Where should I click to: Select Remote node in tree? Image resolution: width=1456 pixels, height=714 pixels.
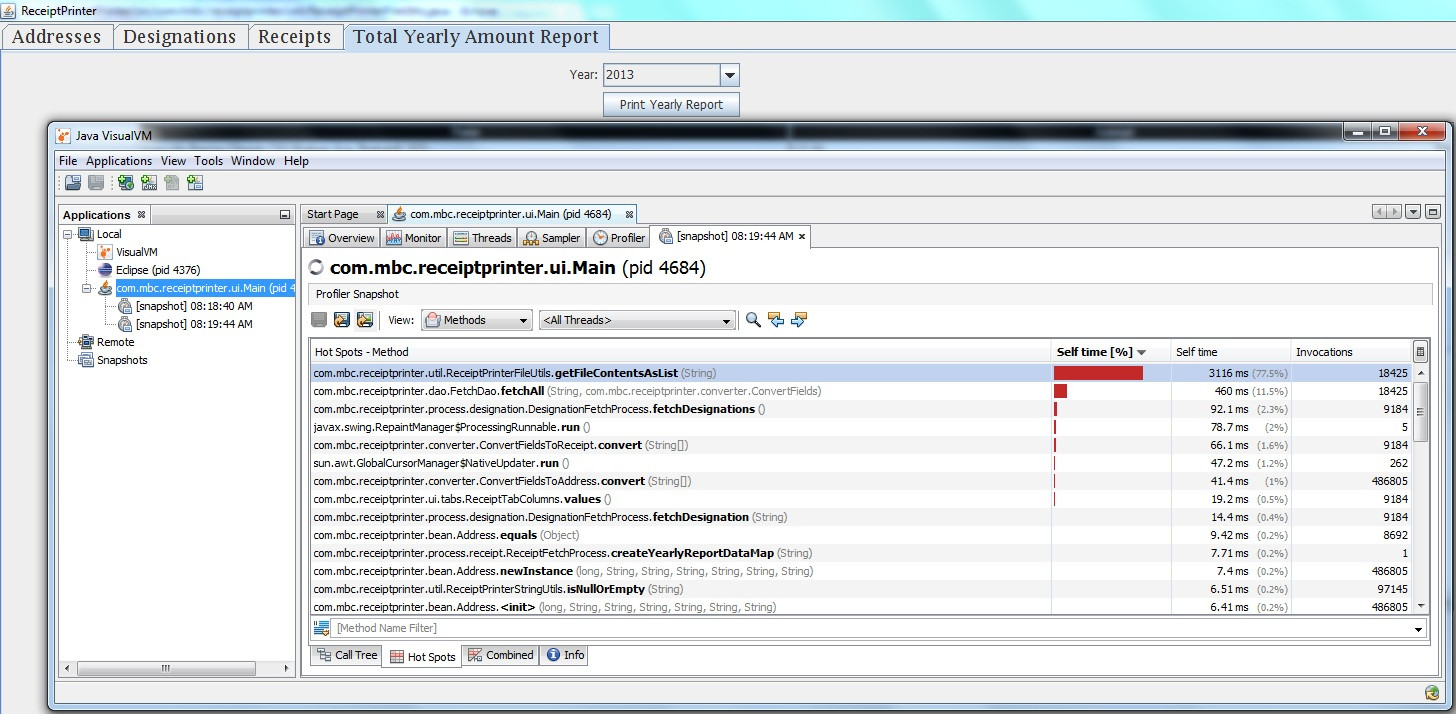(x=106, y=342)
